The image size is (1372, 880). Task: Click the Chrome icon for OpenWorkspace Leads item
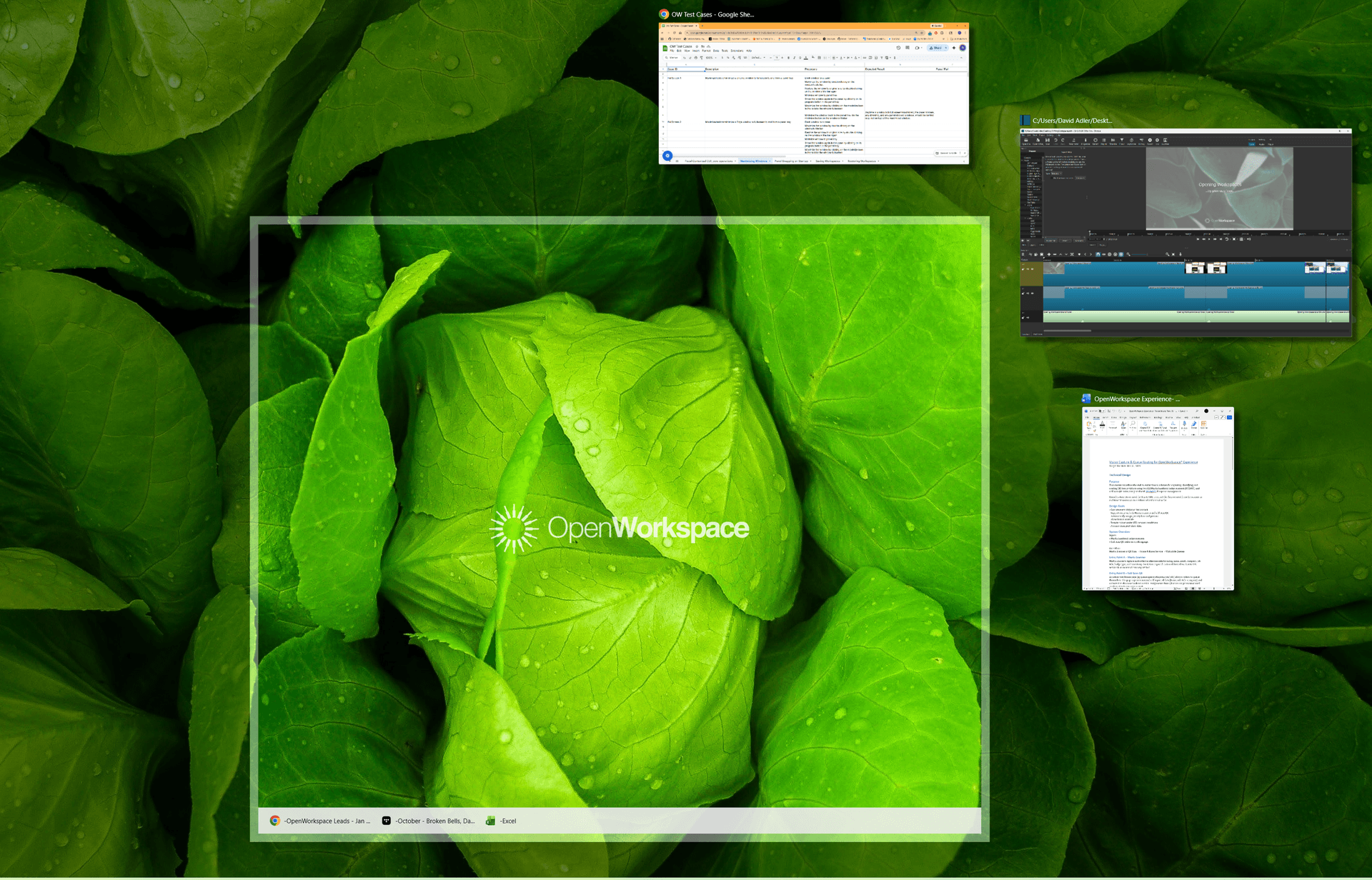[x=274, y=821]
